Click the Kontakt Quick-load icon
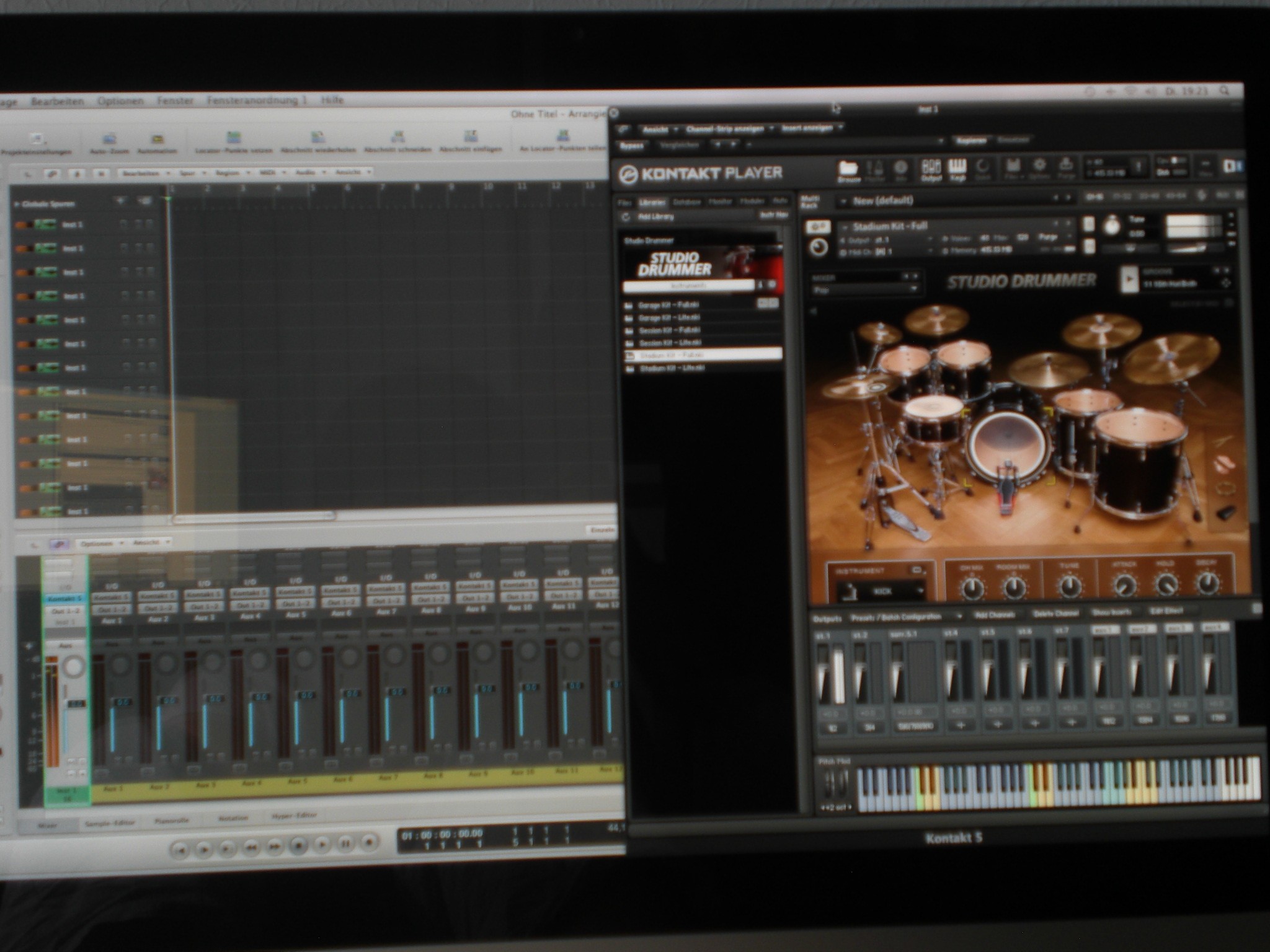This screenshot has width=1270, height=952. (984, 170)
